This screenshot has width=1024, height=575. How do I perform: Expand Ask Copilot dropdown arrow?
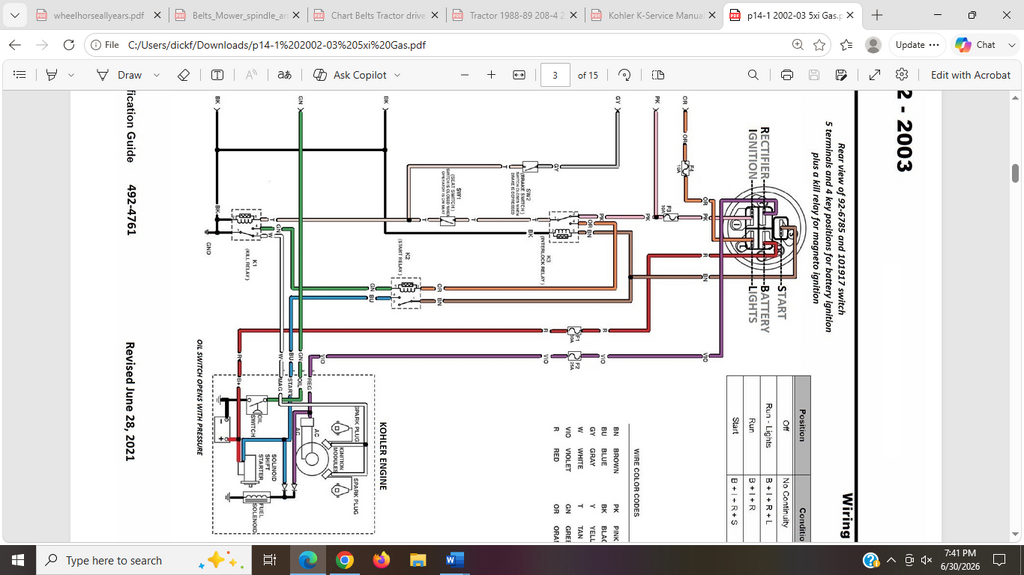tap(397, 75)
